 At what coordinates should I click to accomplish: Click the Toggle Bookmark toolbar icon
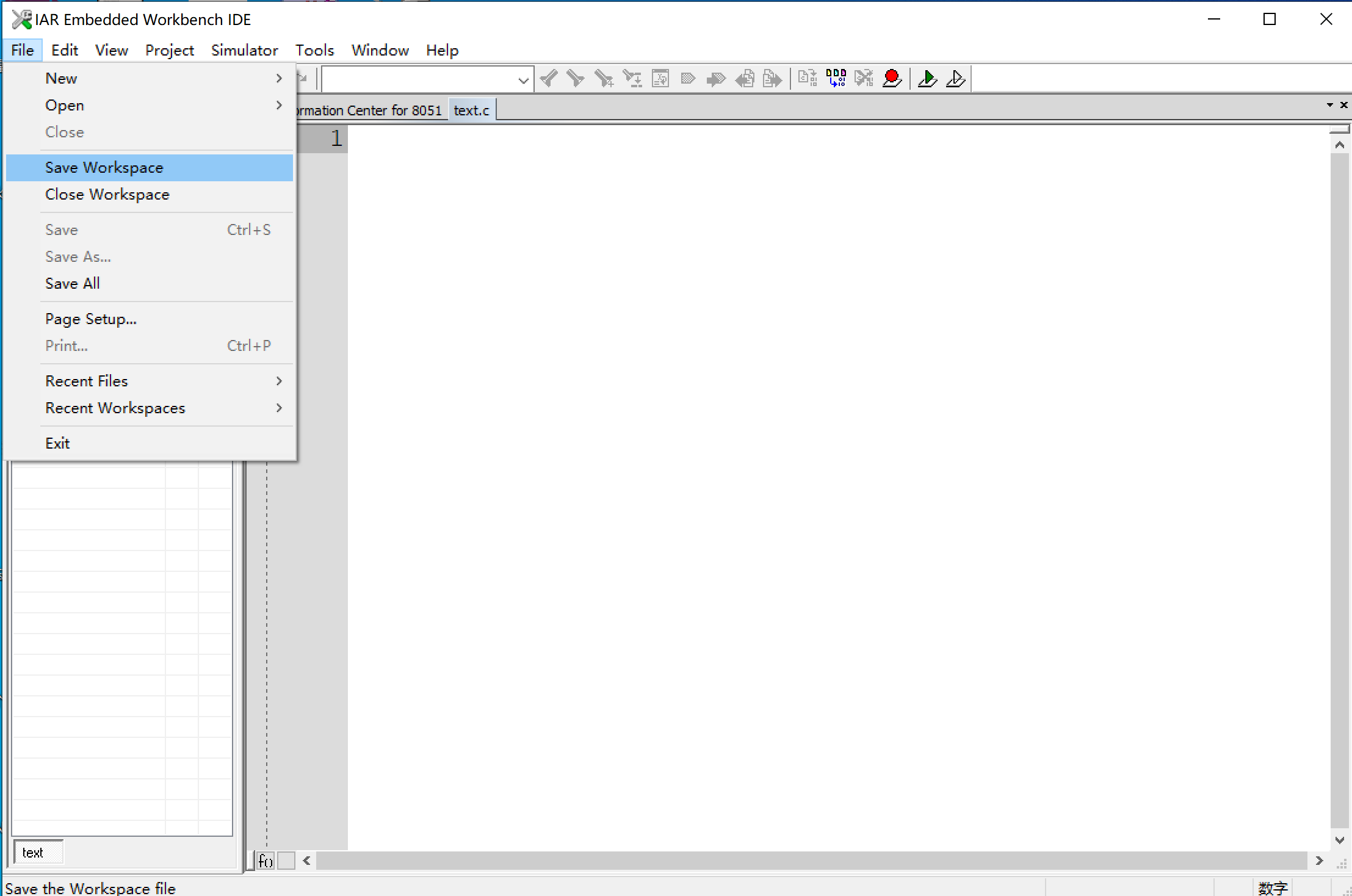[688, 79]
